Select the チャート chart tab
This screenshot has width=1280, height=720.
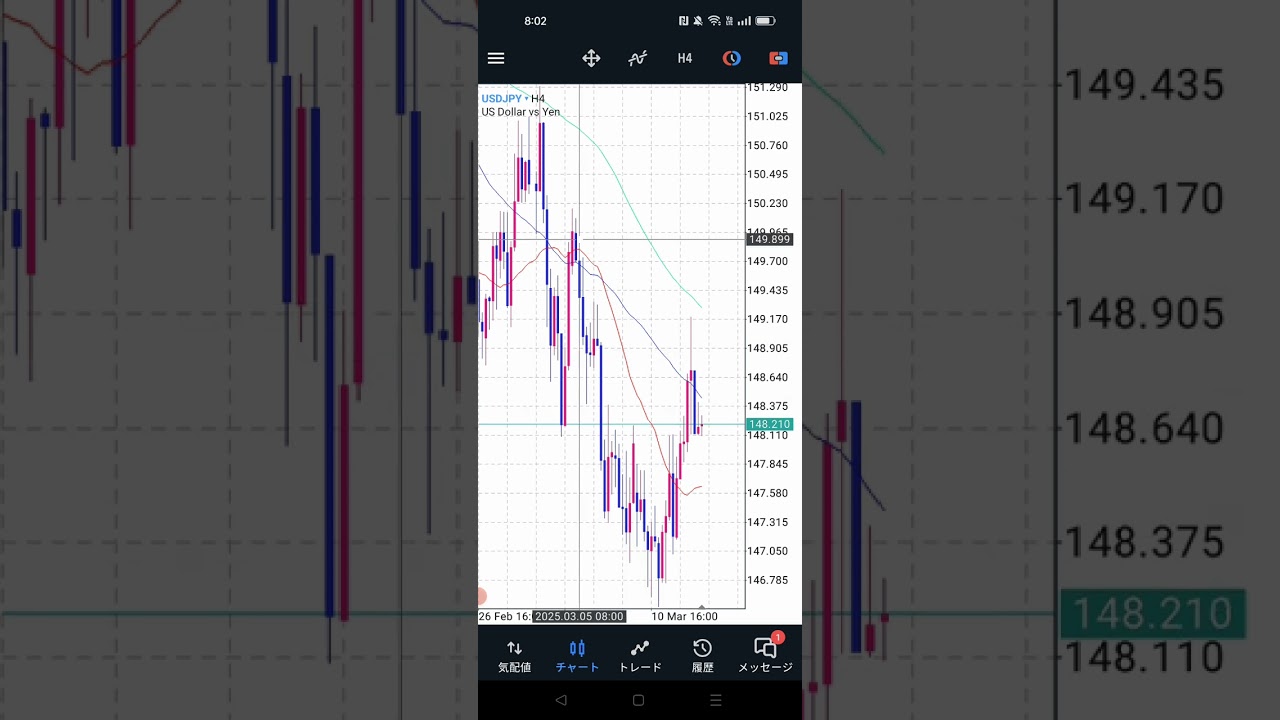click(x=577, y=656)
